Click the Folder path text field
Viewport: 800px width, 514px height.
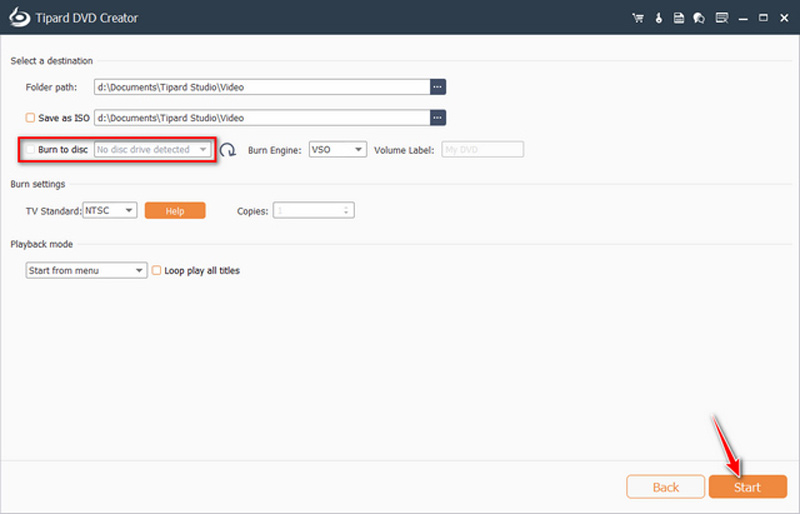(x=262, y=87)
